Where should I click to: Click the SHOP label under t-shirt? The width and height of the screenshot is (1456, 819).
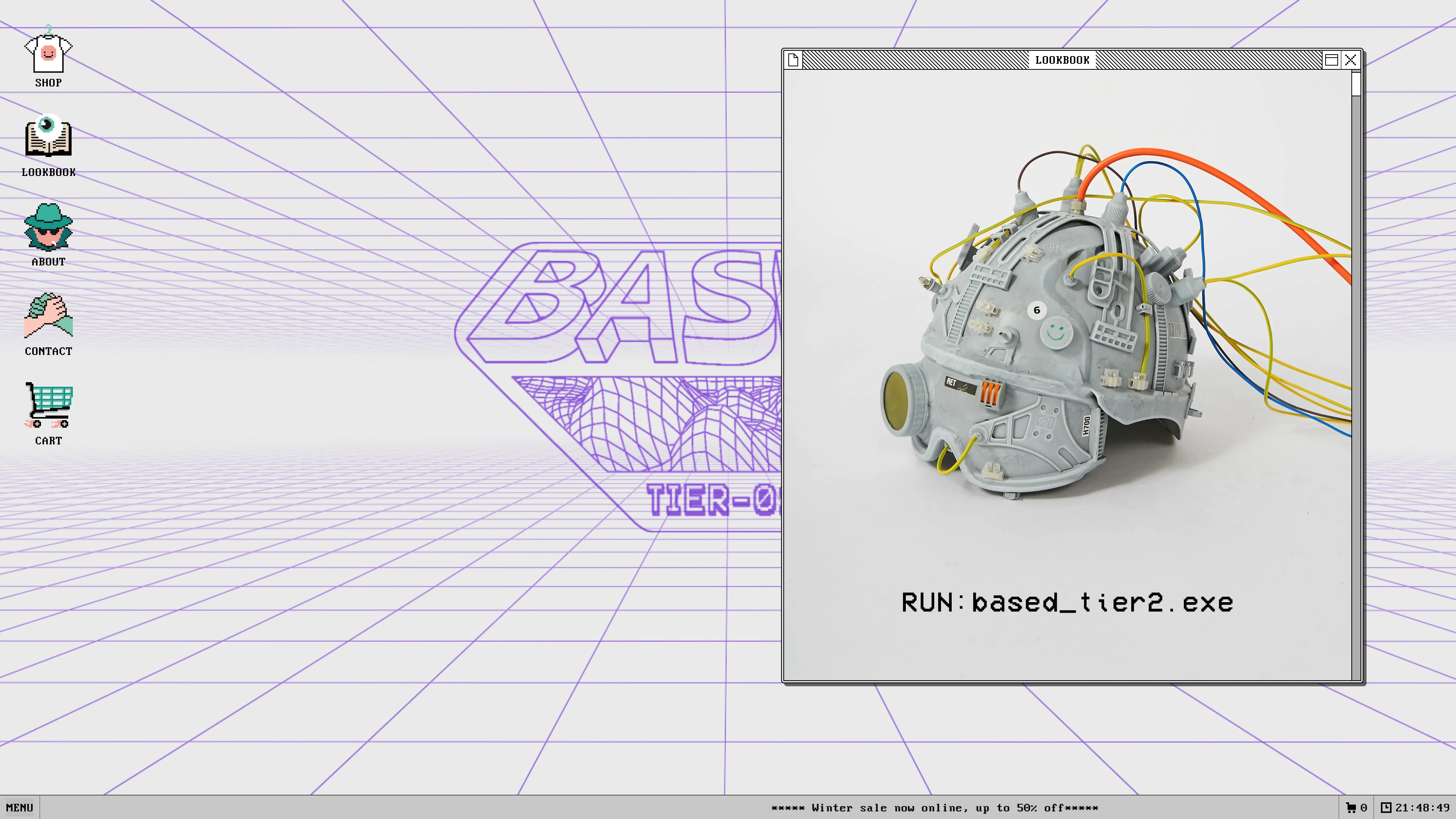pos(48,83)
